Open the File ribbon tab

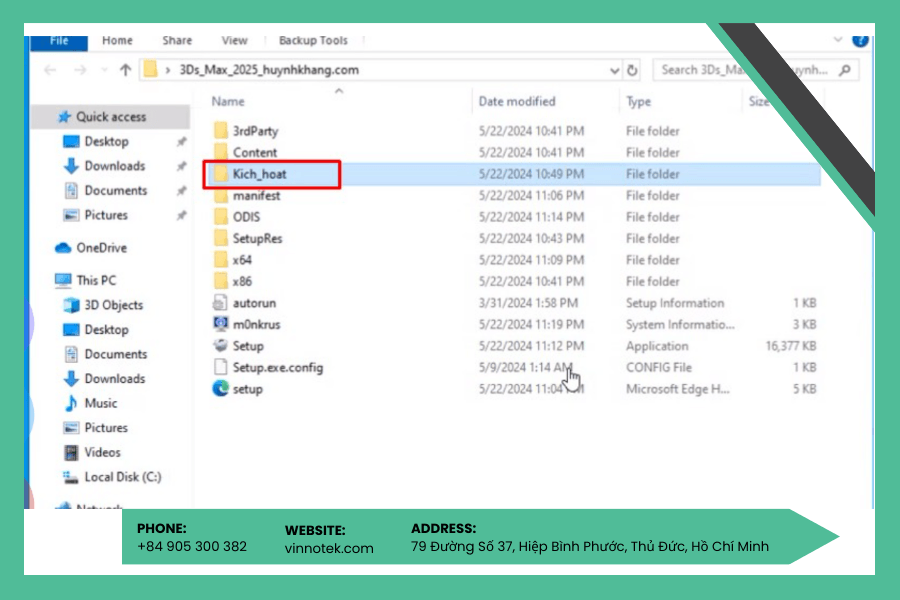tap(59, 41)
